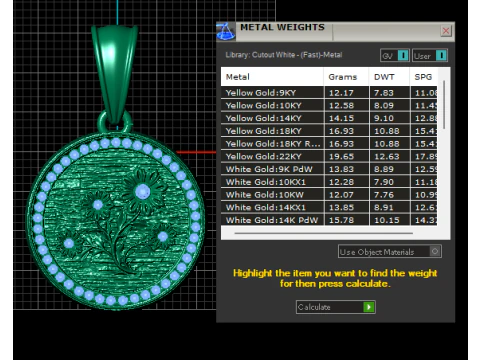
Task: Select the White Gold:14KX1 row
Action: 329,207
